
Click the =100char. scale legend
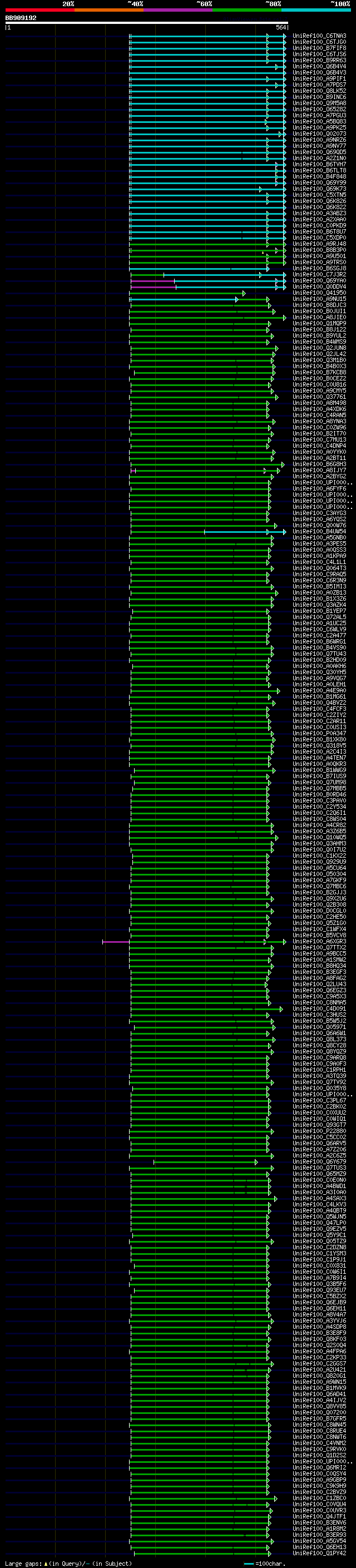[x=265, y=1563]
